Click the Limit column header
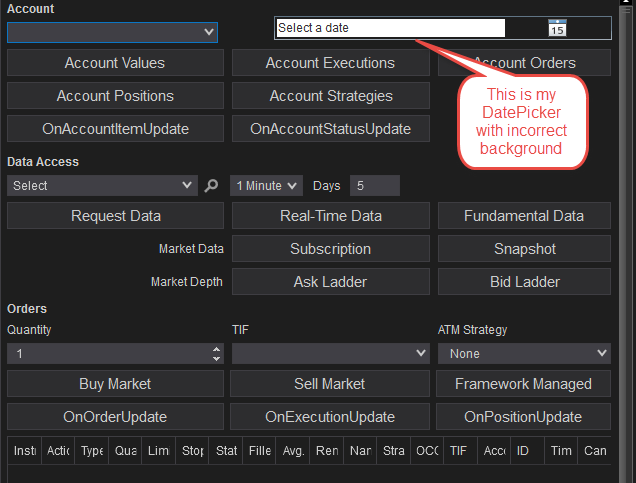636x483 pixels. click(159, 451)
